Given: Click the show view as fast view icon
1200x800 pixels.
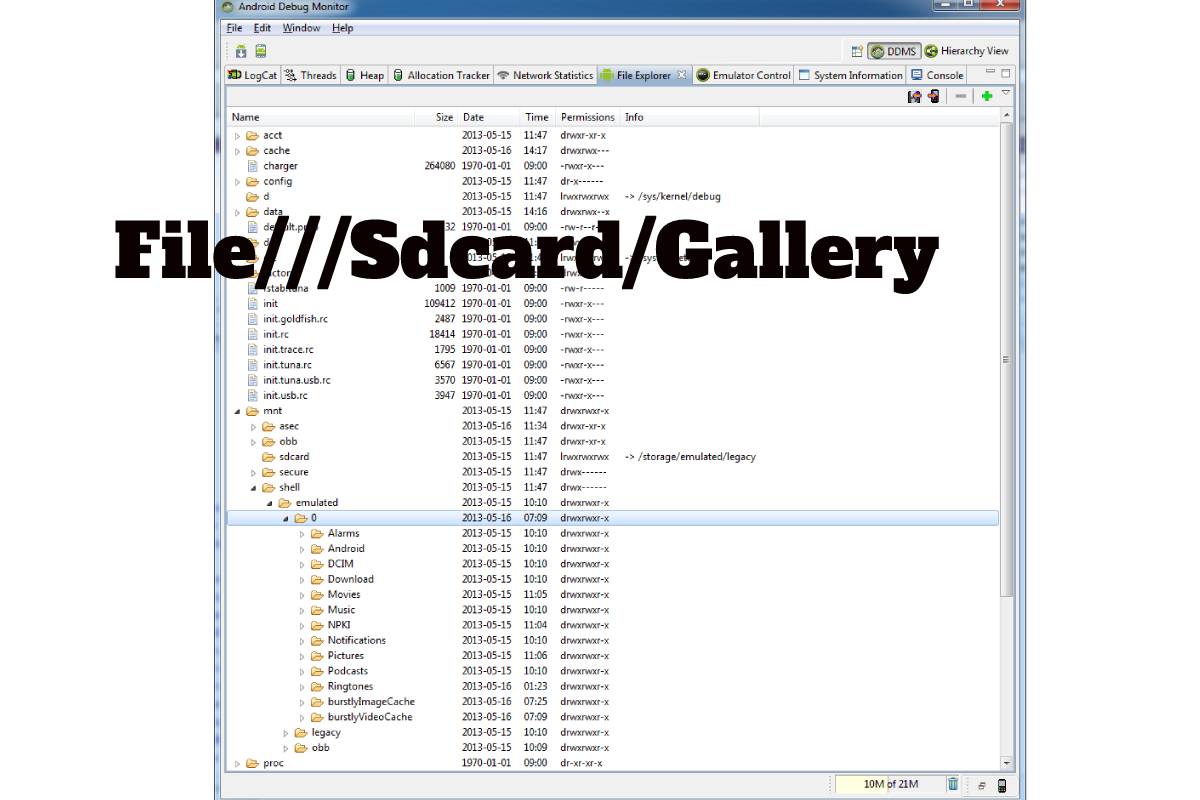Looking at the screenshot, I should pos(981,785).
